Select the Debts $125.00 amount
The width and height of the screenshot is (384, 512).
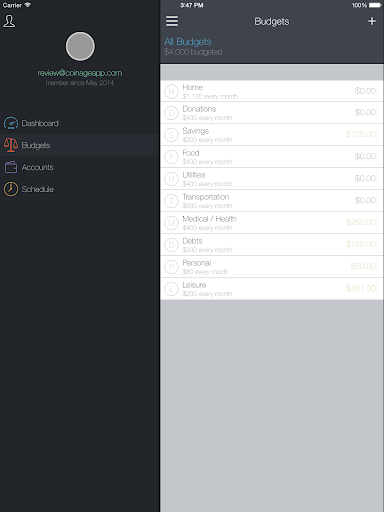[x=361, y=244]
